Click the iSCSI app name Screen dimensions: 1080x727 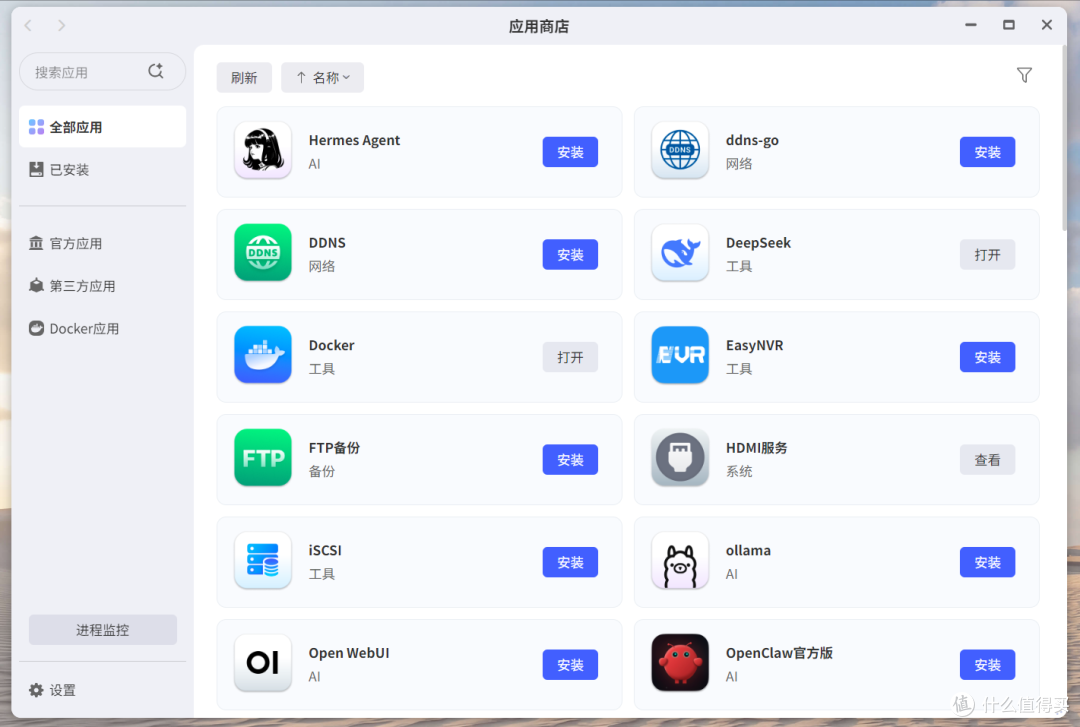(x=325, y=551)
